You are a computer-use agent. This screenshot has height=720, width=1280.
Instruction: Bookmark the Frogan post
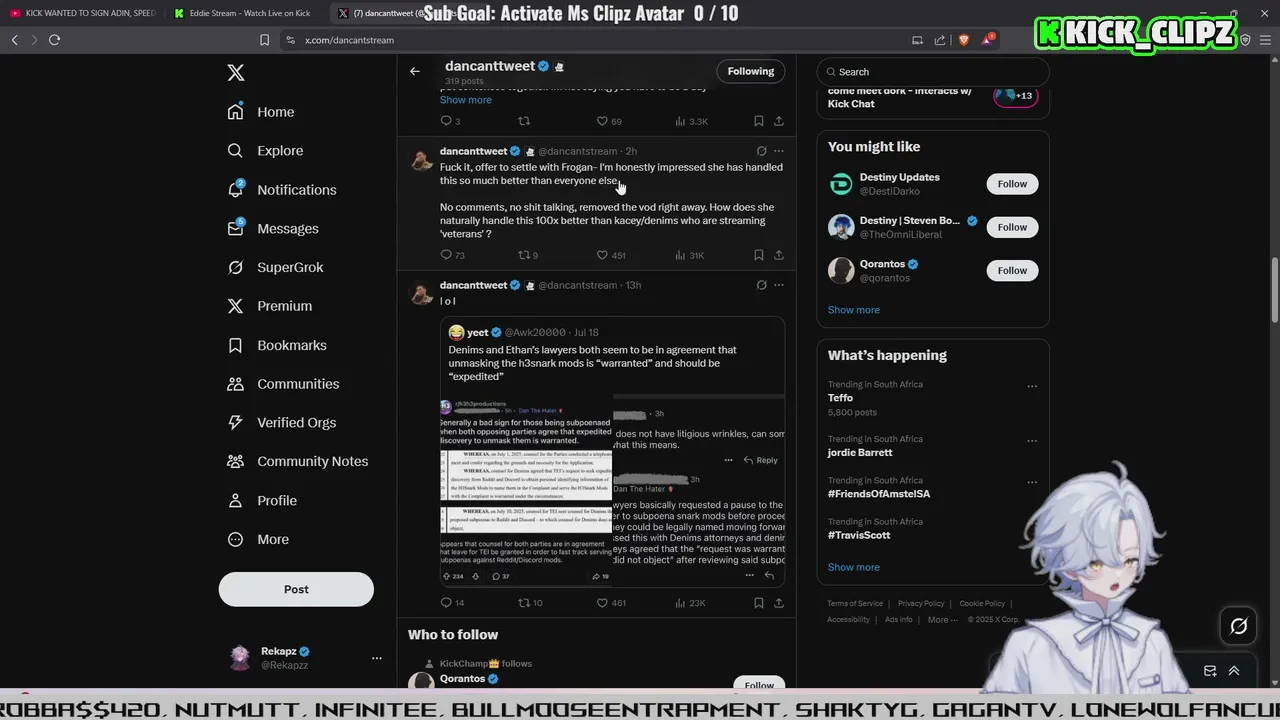759,255
